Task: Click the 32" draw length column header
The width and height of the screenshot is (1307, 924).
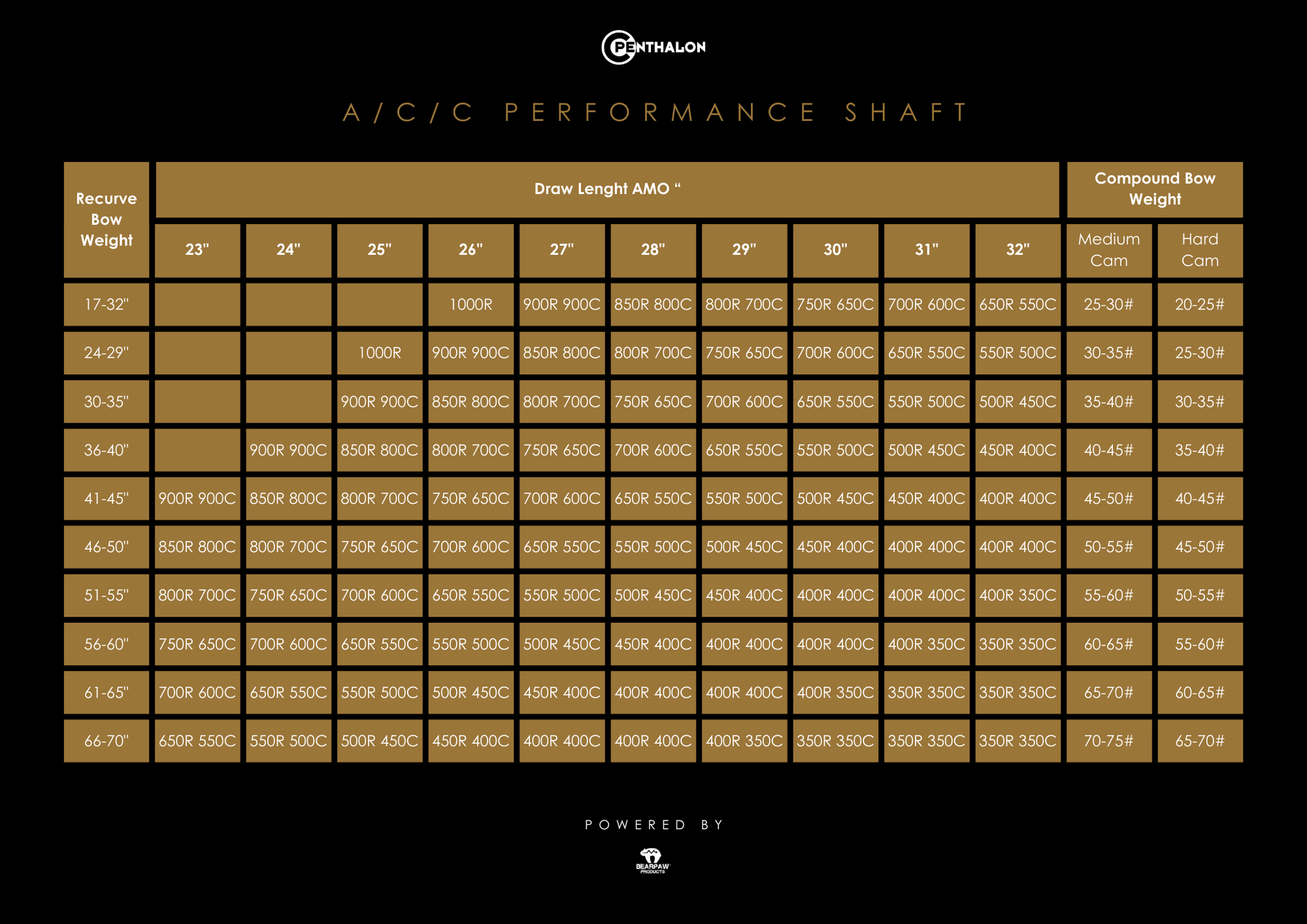Action: click(x=1018, y=250)
